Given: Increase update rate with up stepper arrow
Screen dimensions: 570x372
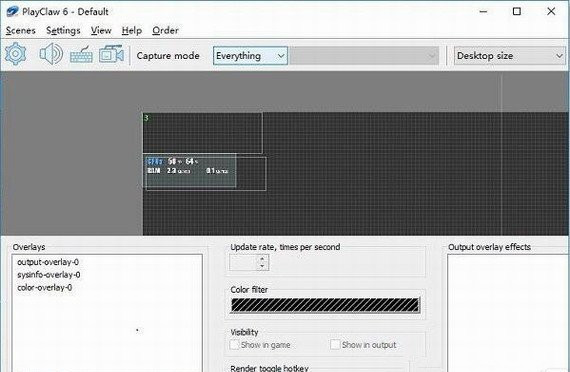Looking at the screenshot, I should pyautogui.click(x=262, y=259).
